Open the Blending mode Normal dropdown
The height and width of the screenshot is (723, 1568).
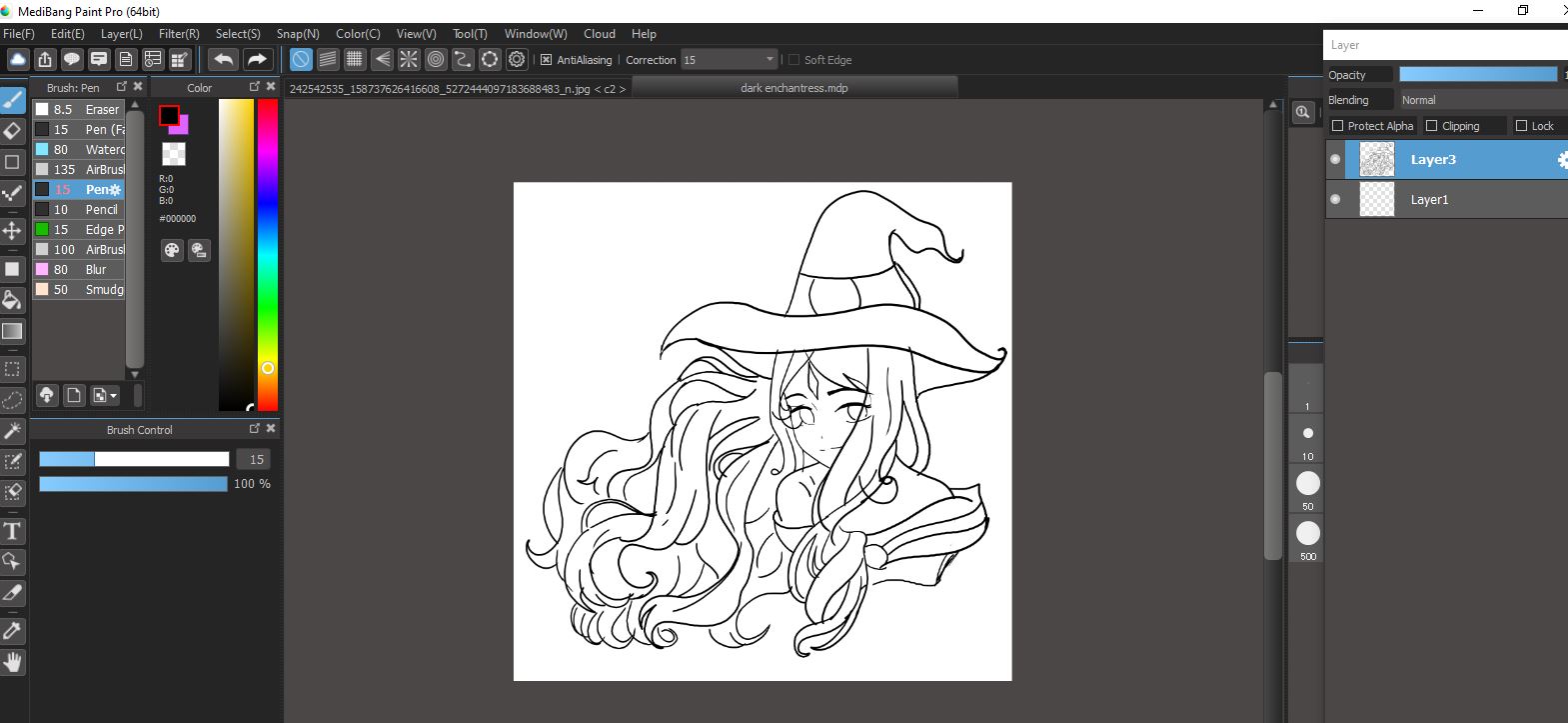tap(1482, 100)
